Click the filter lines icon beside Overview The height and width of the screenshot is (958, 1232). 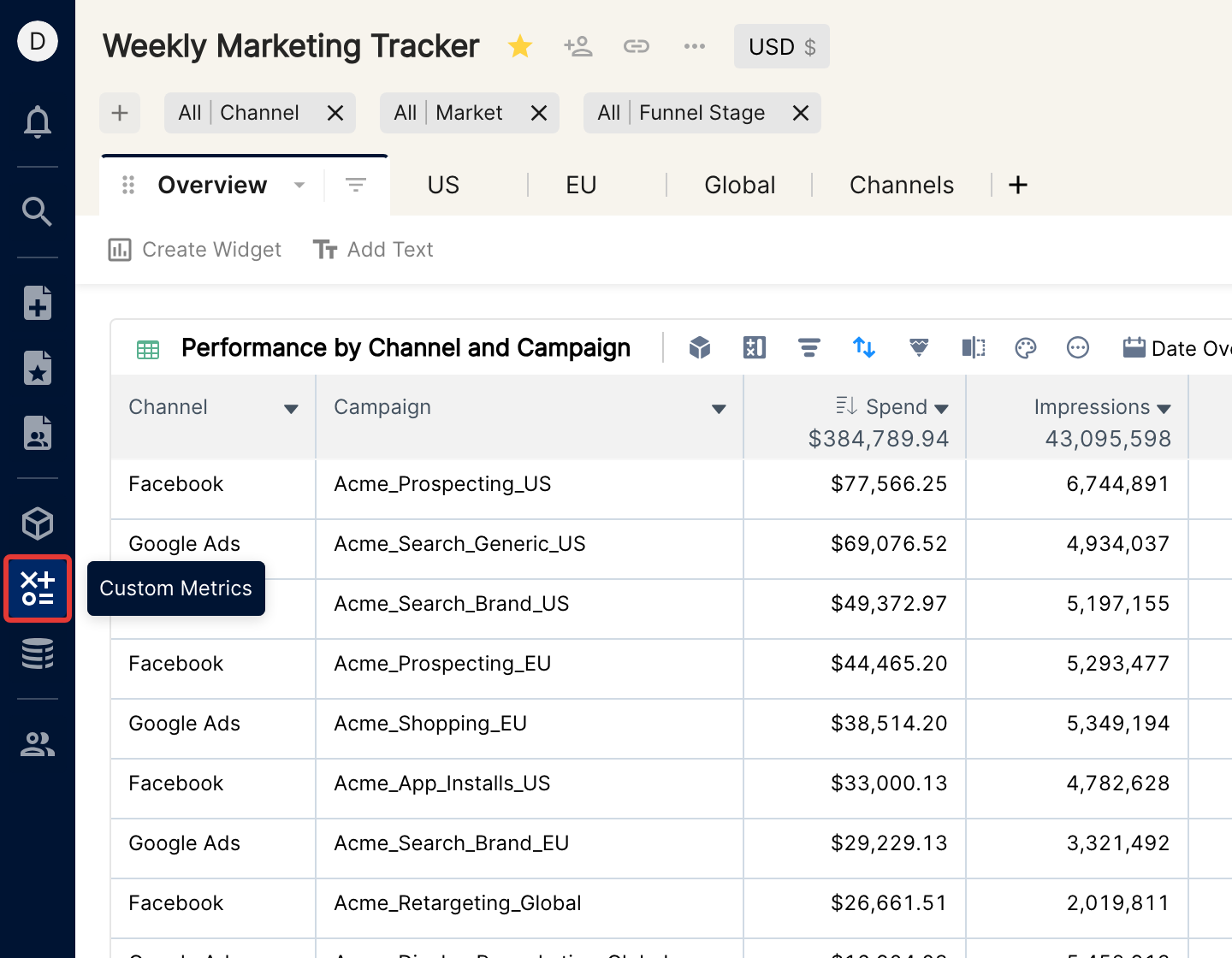point(356,185)
